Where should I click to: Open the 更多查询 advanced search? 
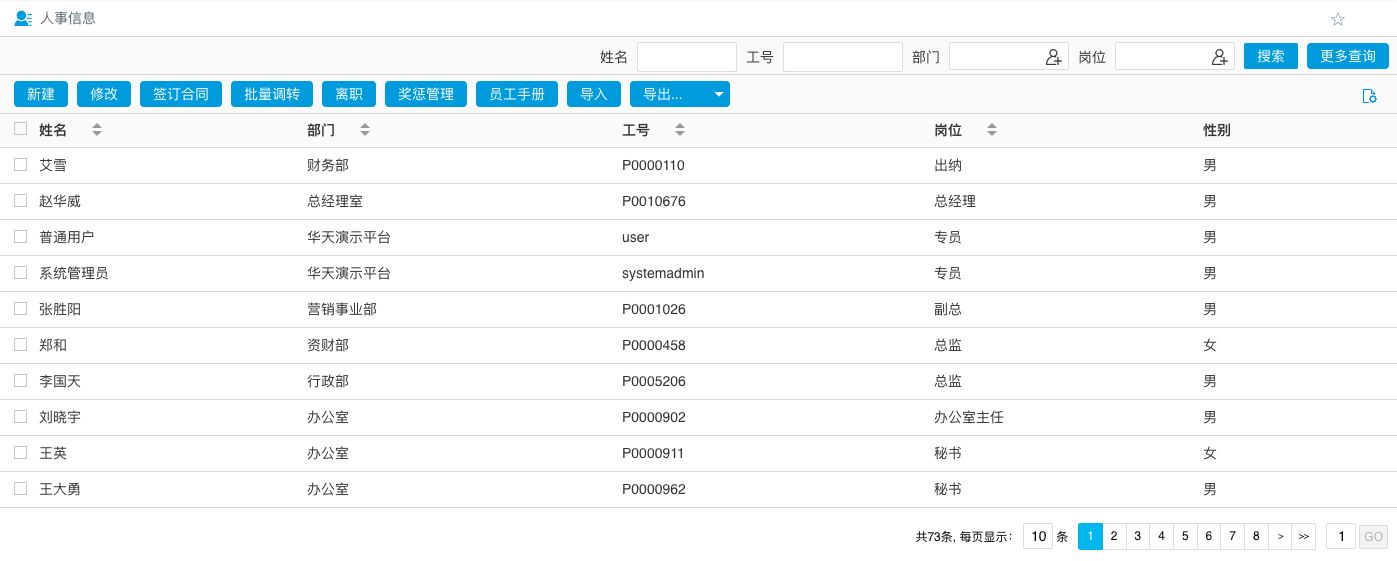1347,56
